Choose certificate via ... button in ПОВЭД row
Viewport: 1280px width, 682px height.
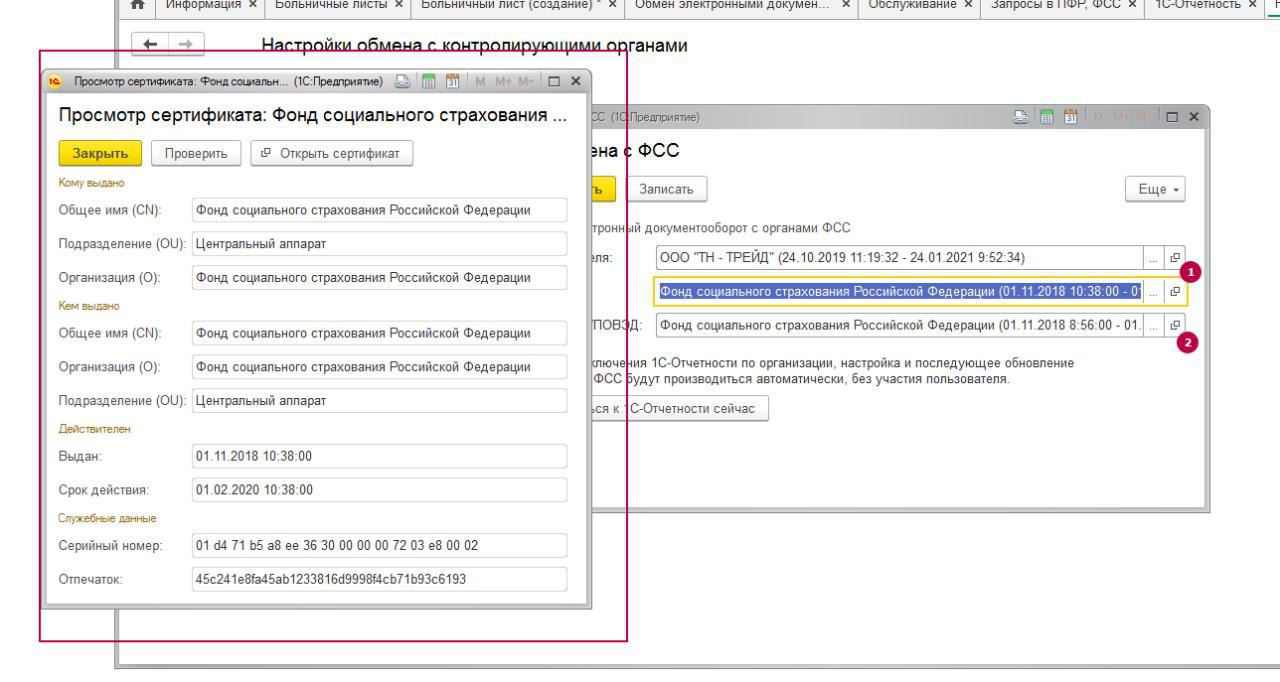[1155, 325]
